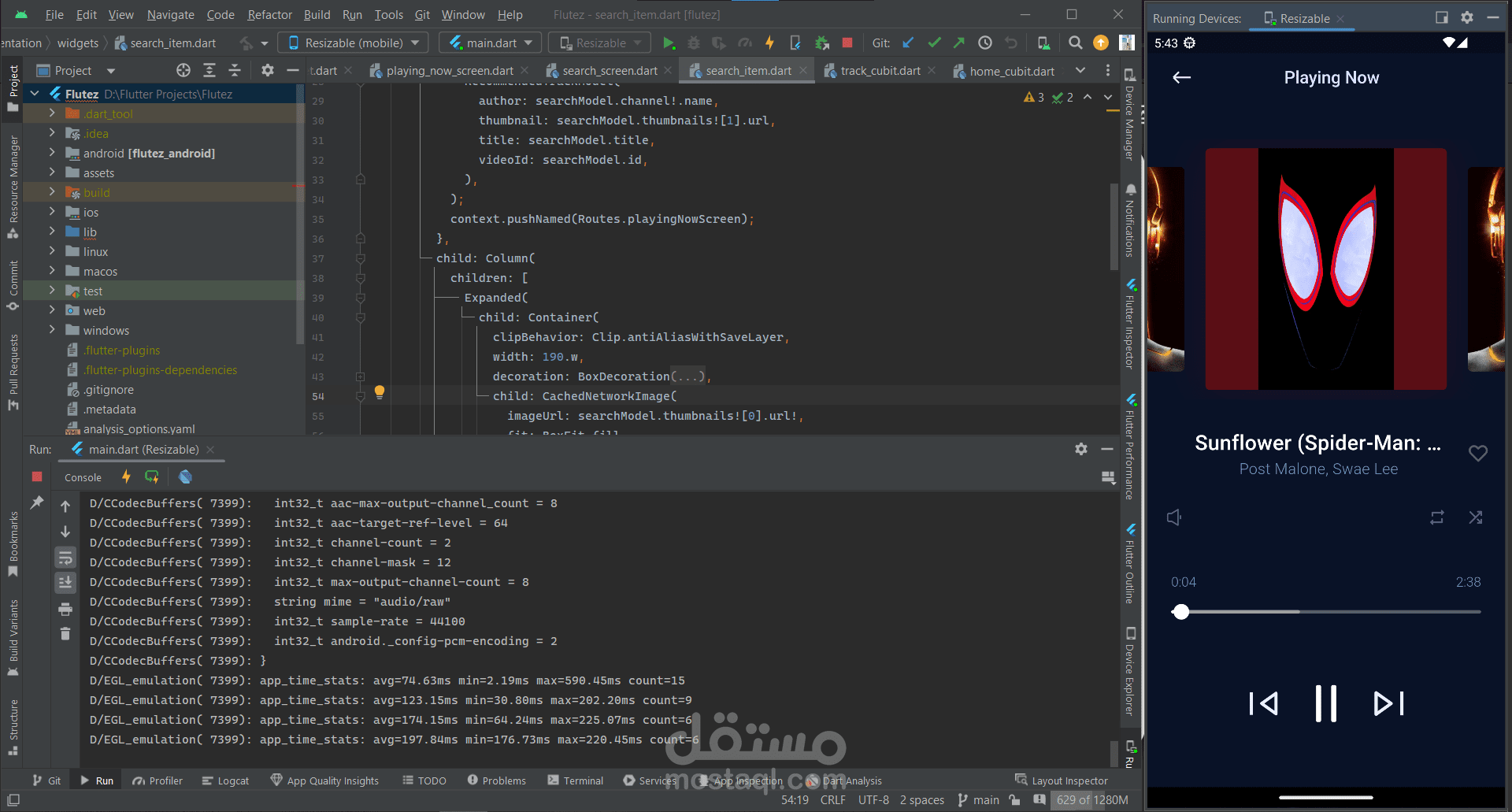Click main Git branch in status bar
This screenshot has width=1512, height=812.
(979, 800)
